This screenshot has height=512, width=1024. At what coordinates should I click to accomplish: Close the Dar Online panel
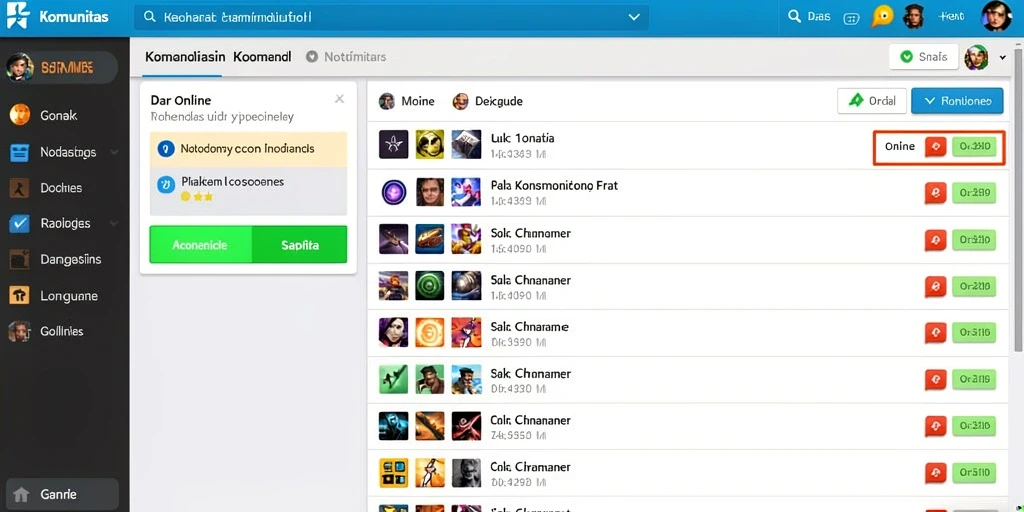(x=340, y=99)
